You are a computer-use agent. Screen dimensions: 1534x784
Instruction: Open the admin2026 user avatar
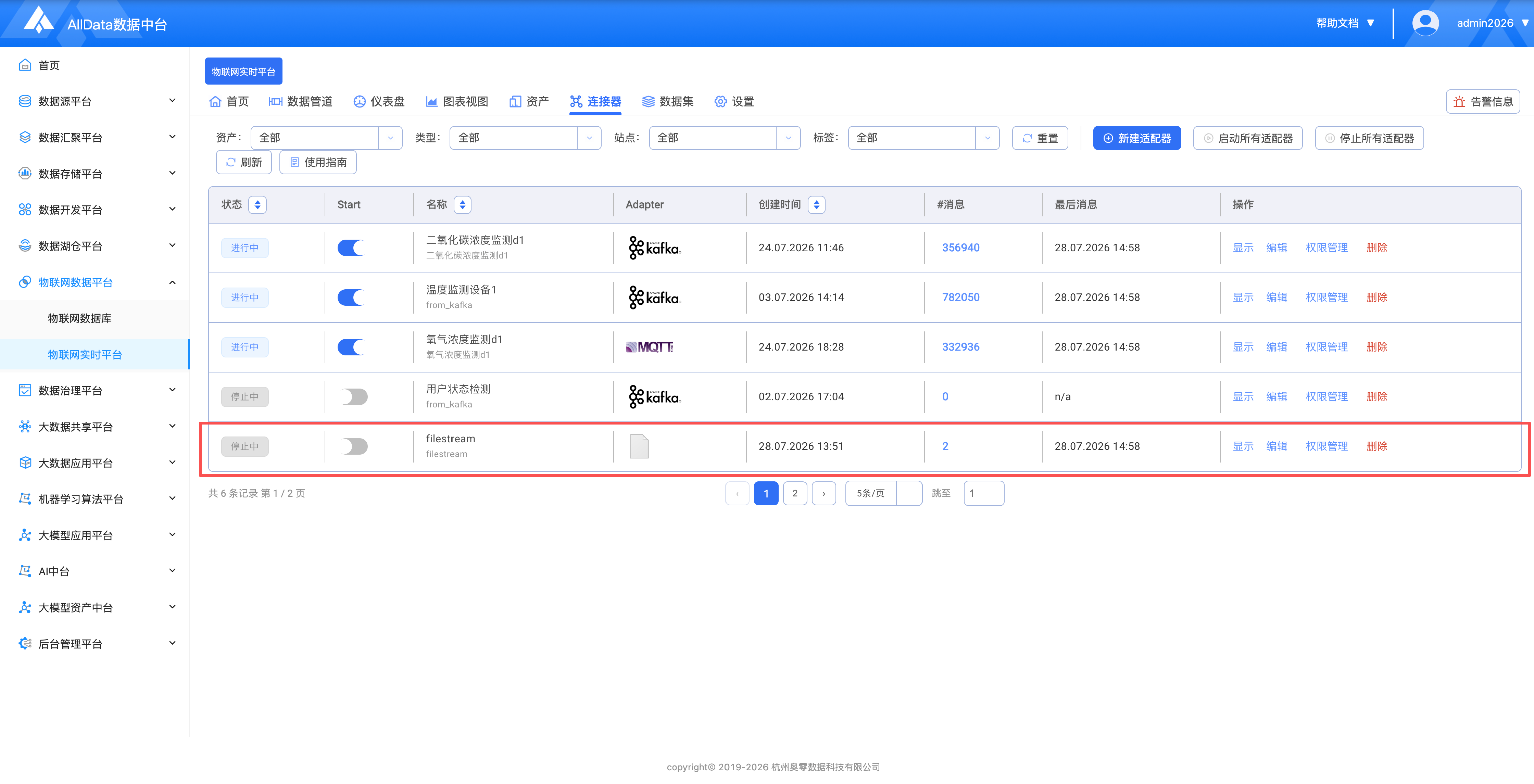(1425, 23)
